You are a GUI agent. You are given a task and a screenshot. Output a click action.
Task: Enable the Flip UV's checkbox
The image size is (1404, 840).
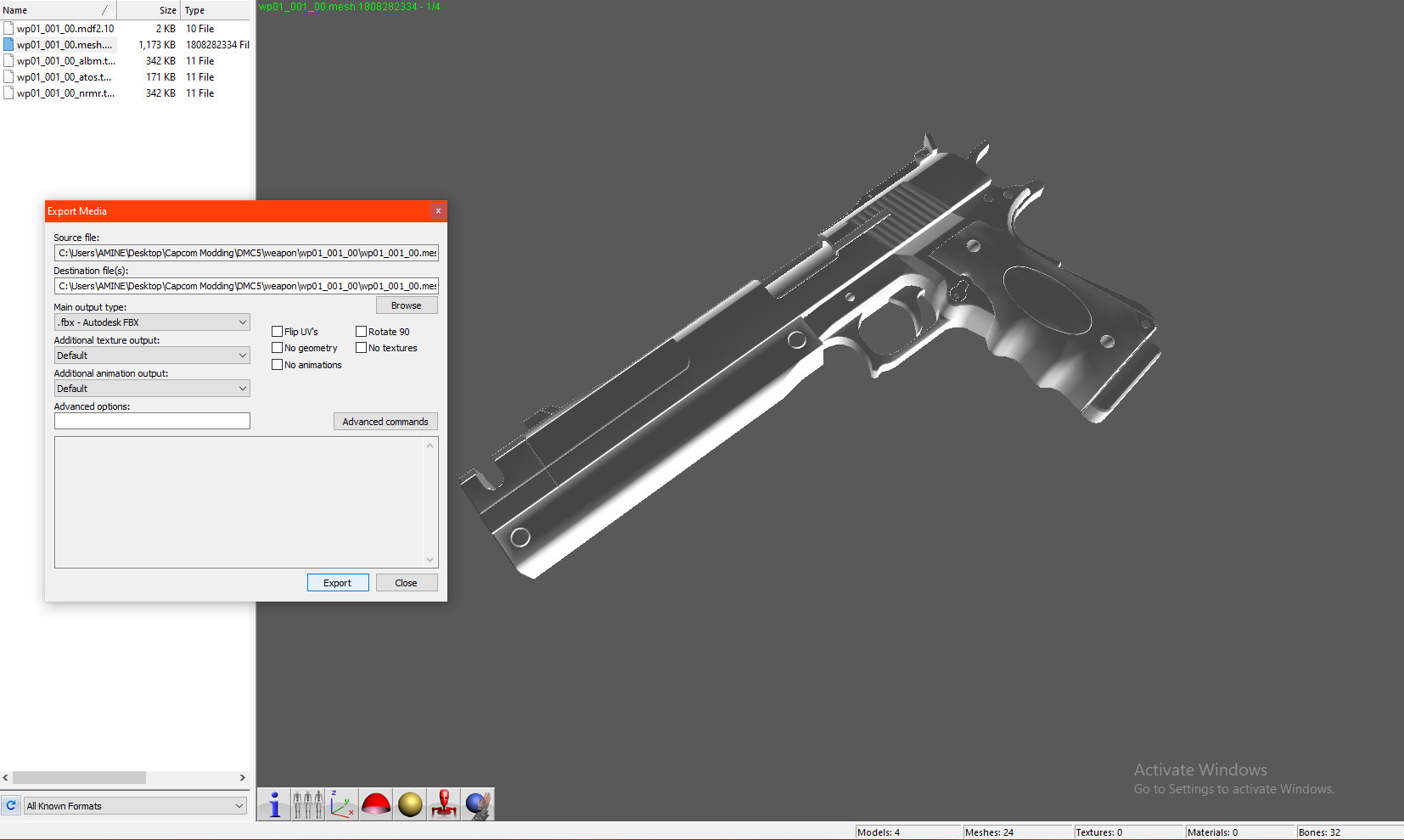(278, 331)
